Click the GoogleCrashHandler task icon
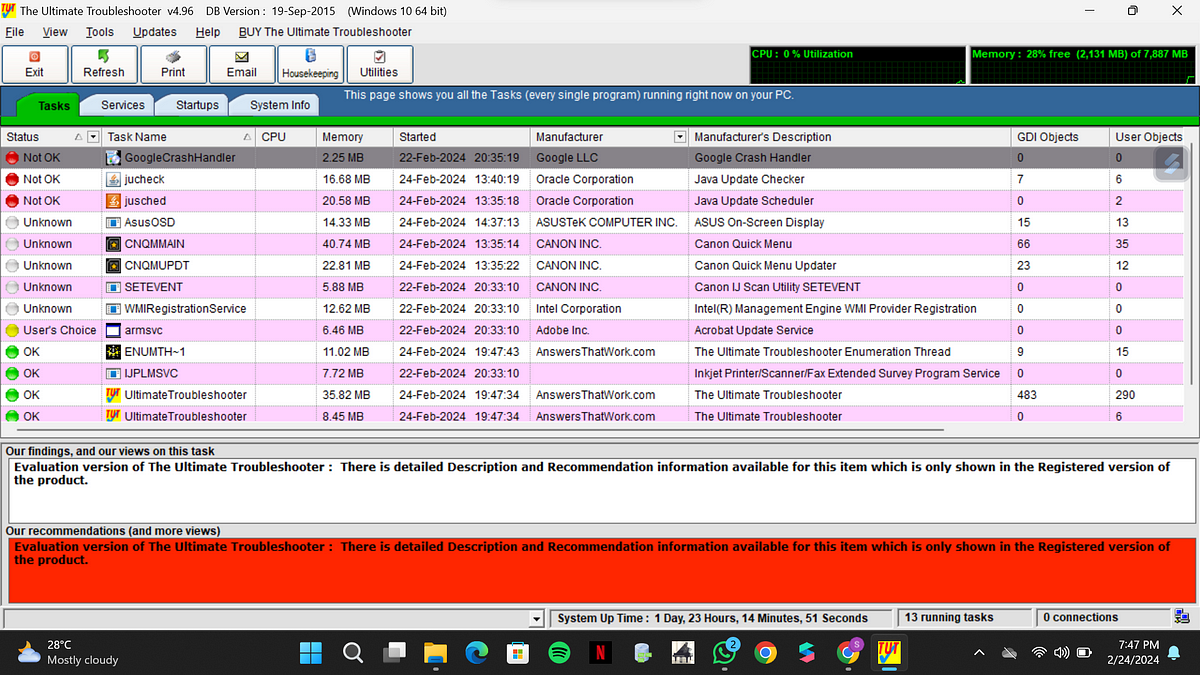This screenshot has width=1200, height=675. (x=114, y=158)
